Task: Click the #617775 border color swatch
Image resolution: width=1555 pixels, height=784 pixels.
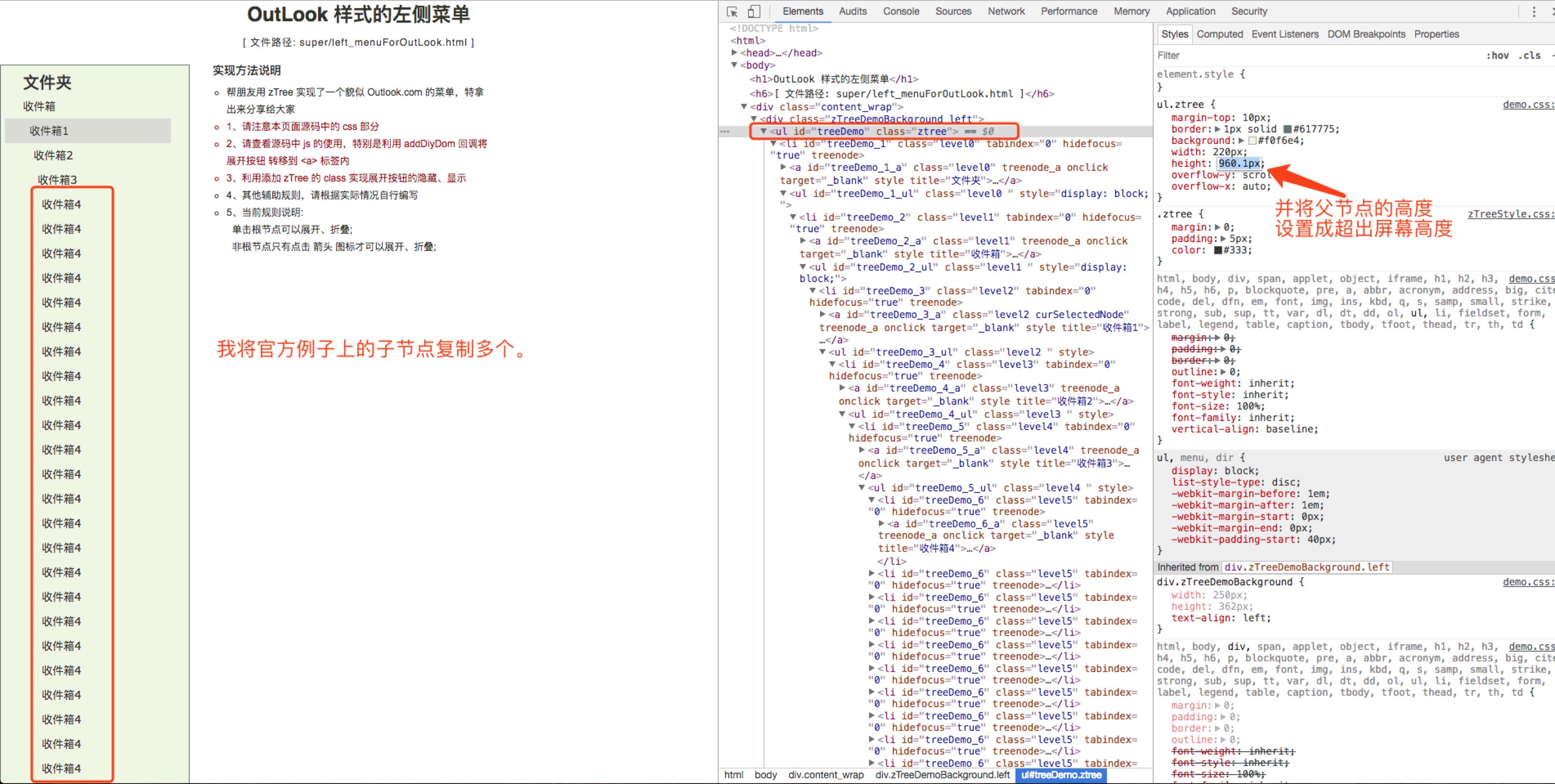Action: [1288, 129]
